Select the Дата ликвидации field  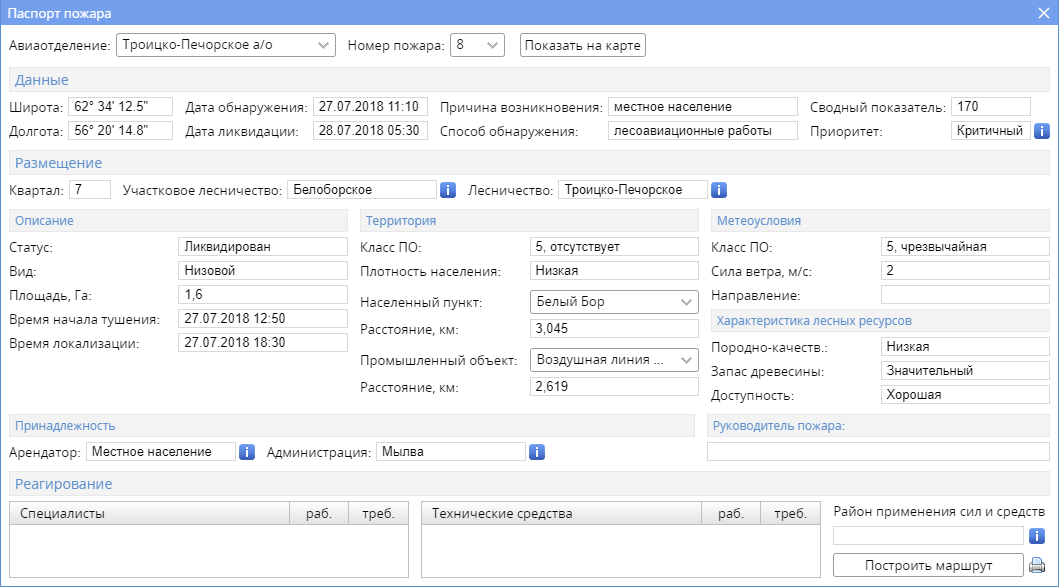coord(370,130)
